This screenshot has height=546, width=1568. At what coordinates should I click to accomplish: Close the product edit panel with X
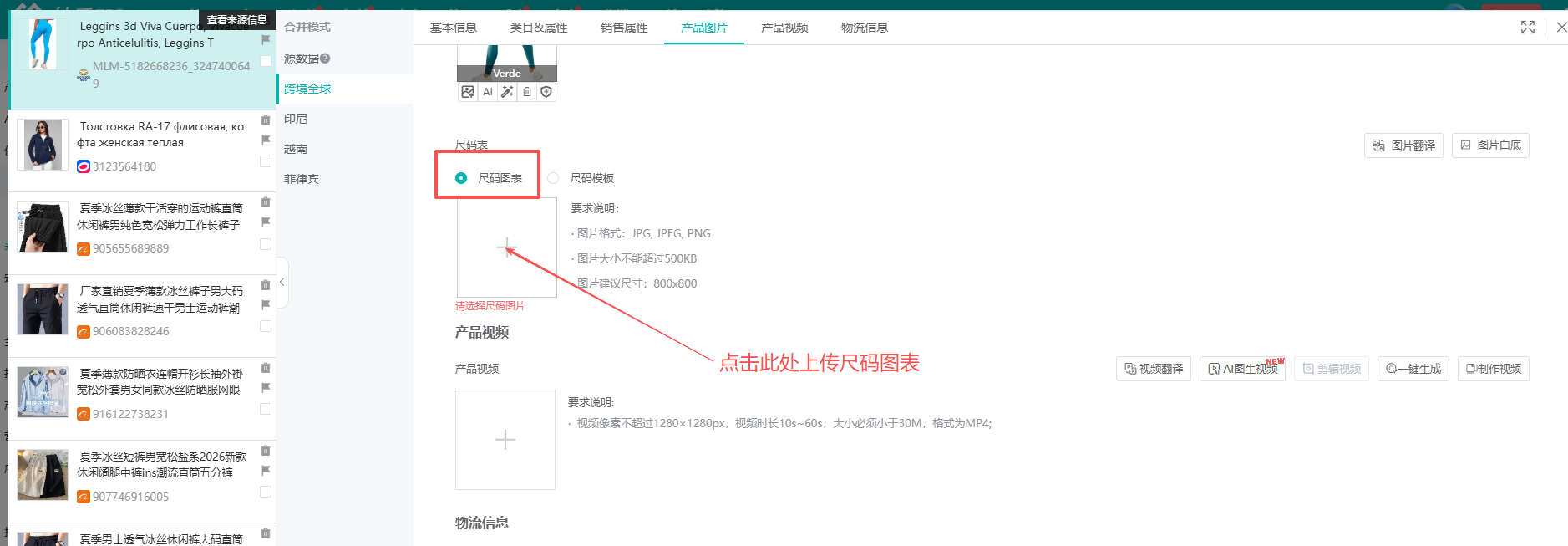point(1561,28)
